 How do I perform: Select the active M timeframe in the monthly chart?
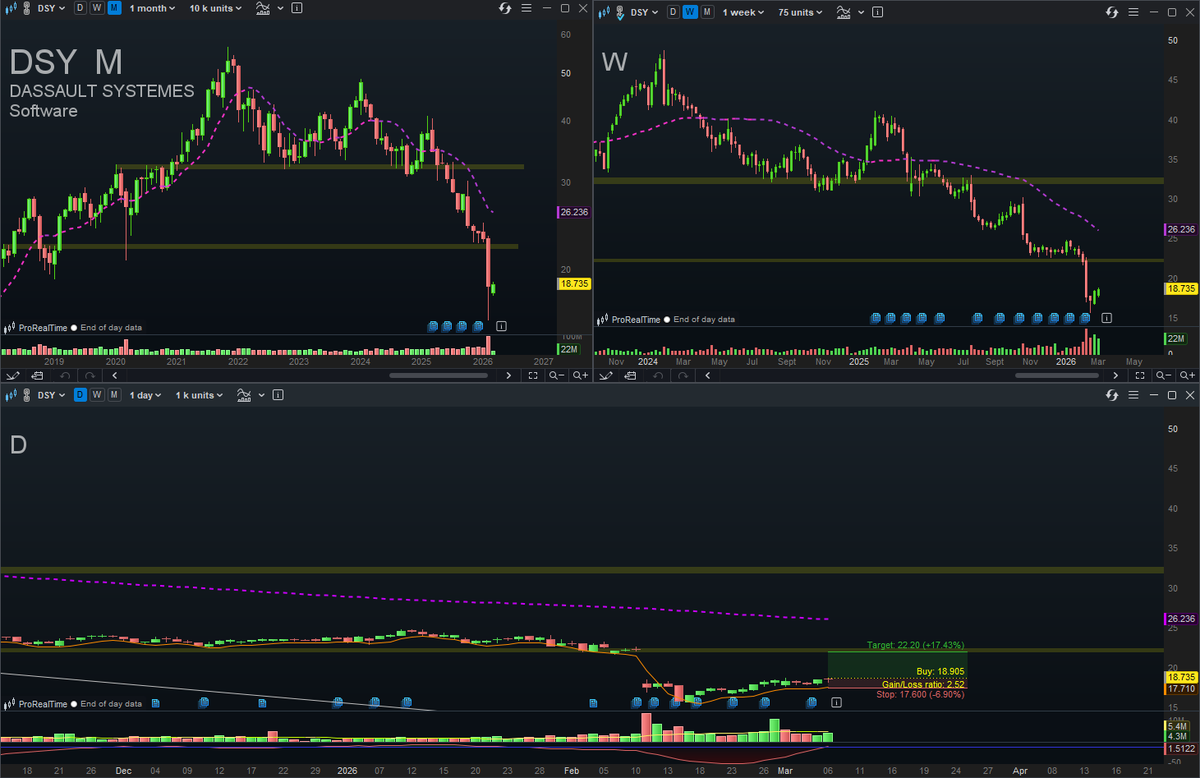(114, 8)
